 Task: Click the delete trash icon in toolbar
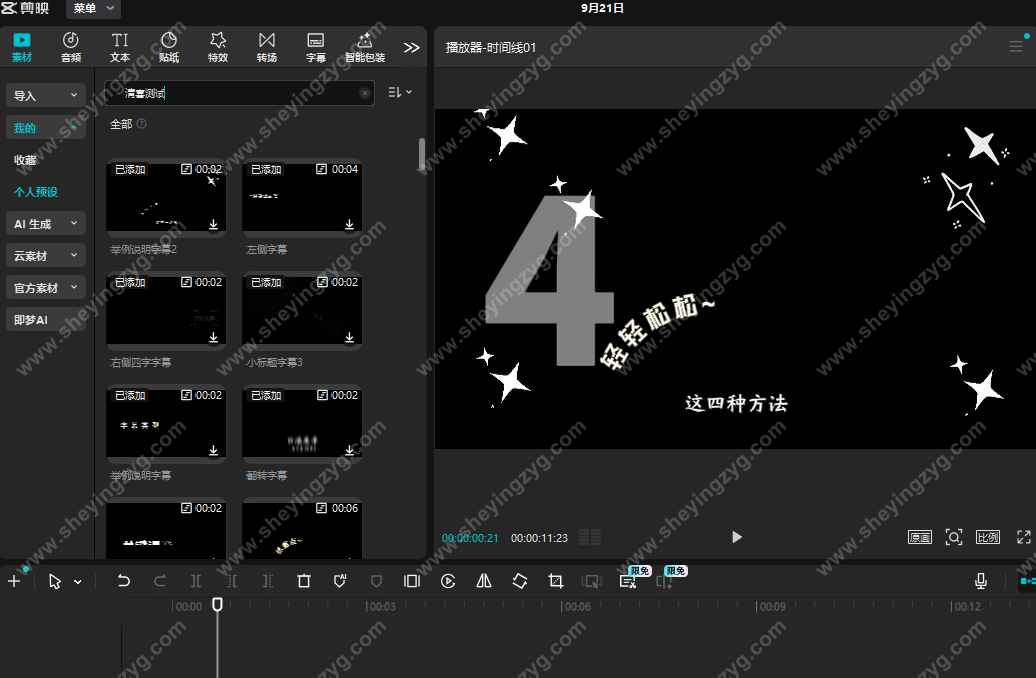point(304,581)
